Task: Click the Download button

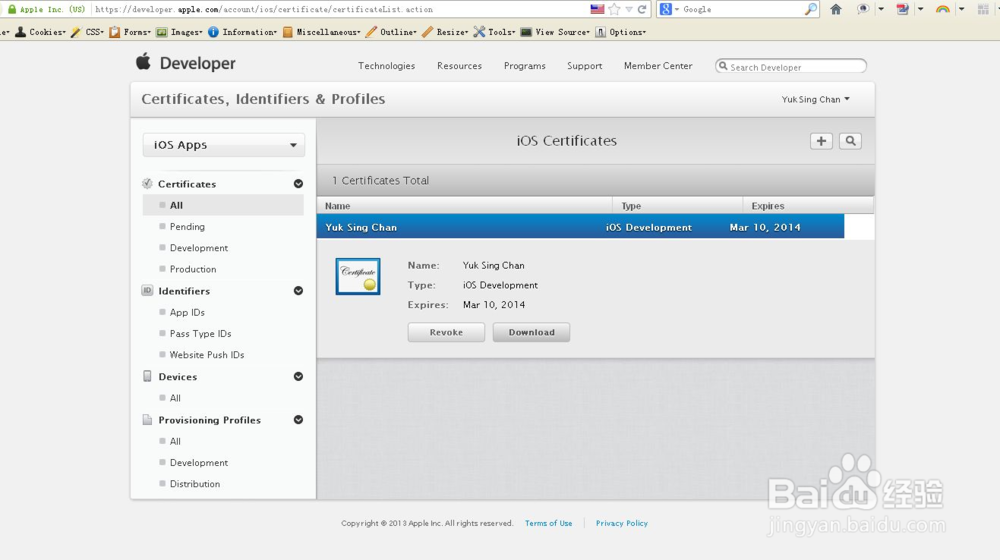Action: coord(531,332)
